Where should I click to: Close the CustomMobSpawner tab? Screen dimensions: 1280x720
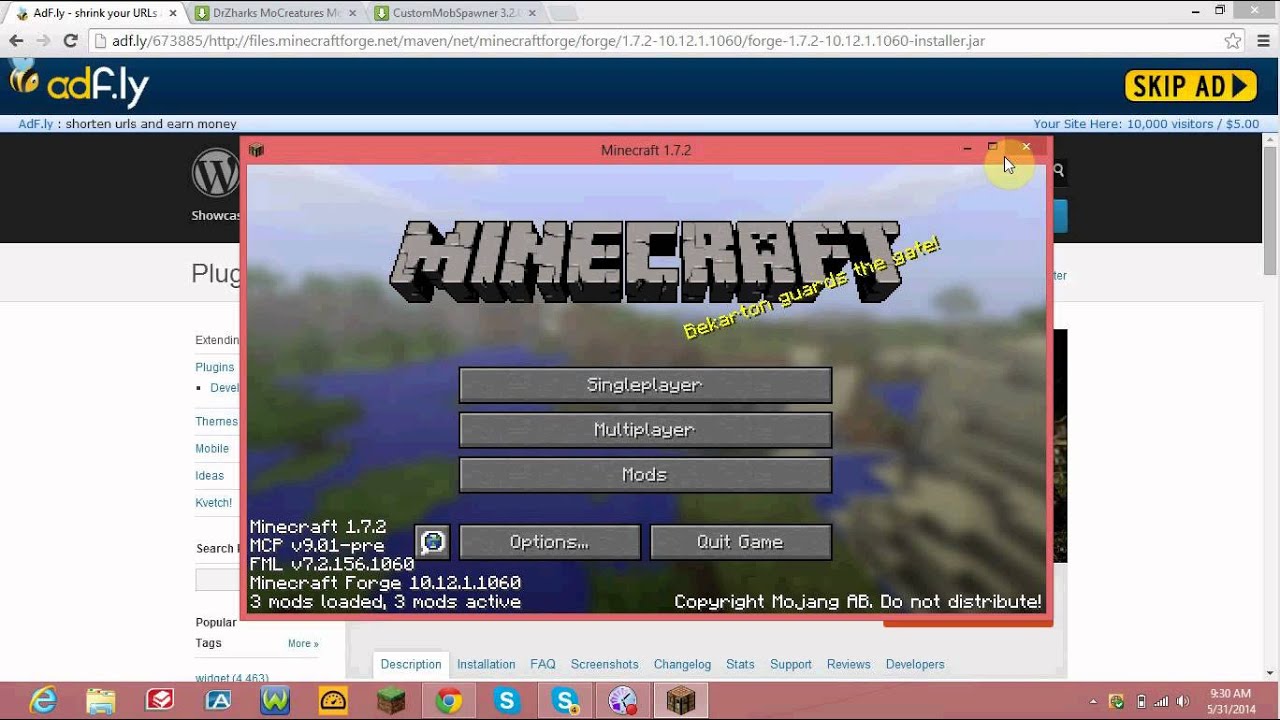532,13
